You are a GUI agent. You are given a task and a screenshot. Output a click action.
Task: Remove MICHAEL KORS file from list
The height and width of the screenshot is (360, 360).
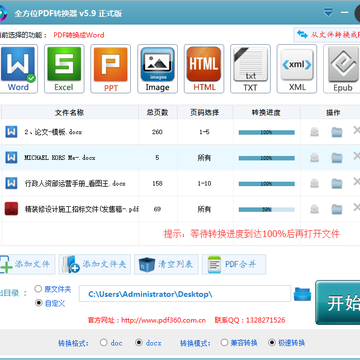pyautogui.click(x=356, y=156)
